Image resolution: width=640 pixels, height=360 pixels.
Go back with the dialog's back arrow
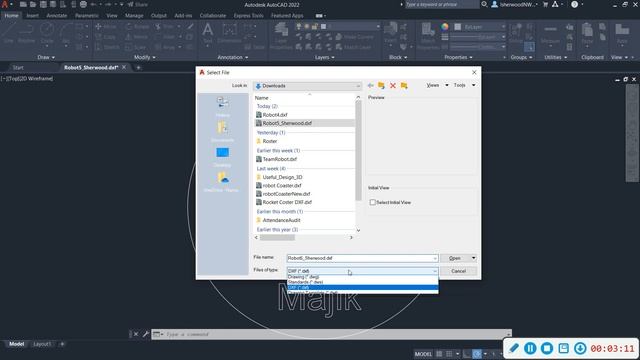[x=370, y=85]
